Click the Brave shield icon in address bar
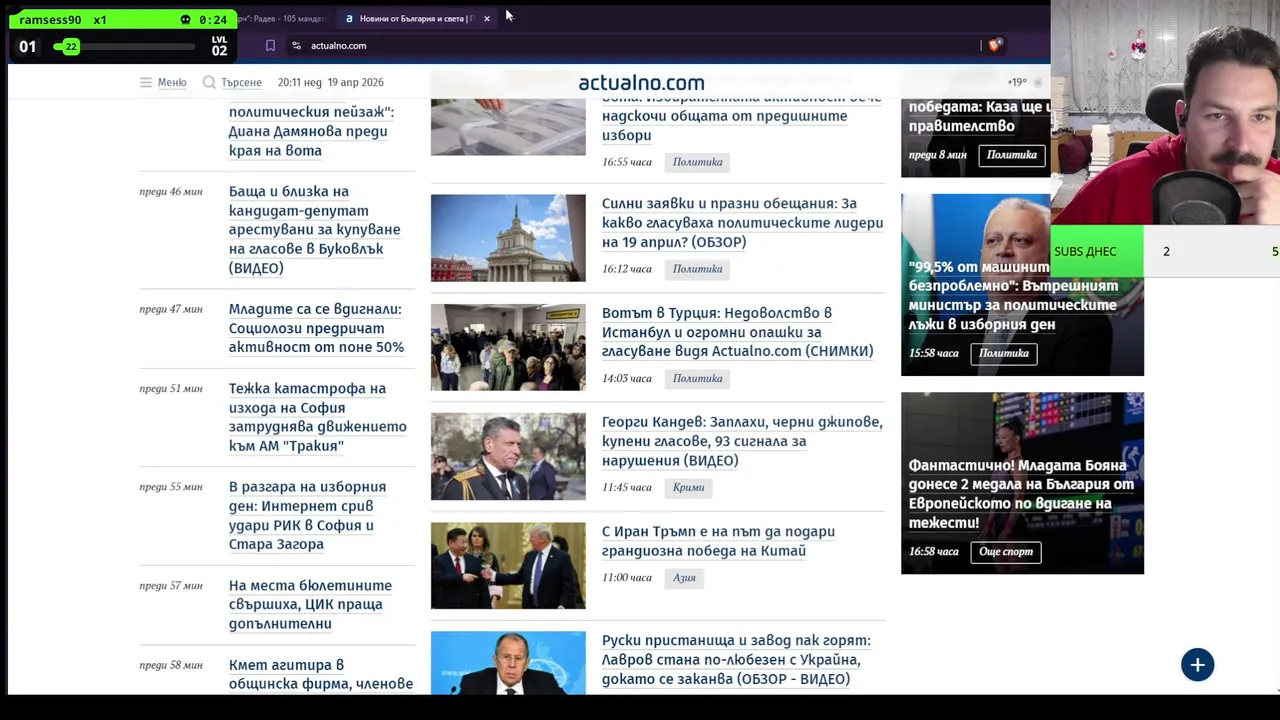The width and height of the screenshot is (1280, 720). [995, 45]
